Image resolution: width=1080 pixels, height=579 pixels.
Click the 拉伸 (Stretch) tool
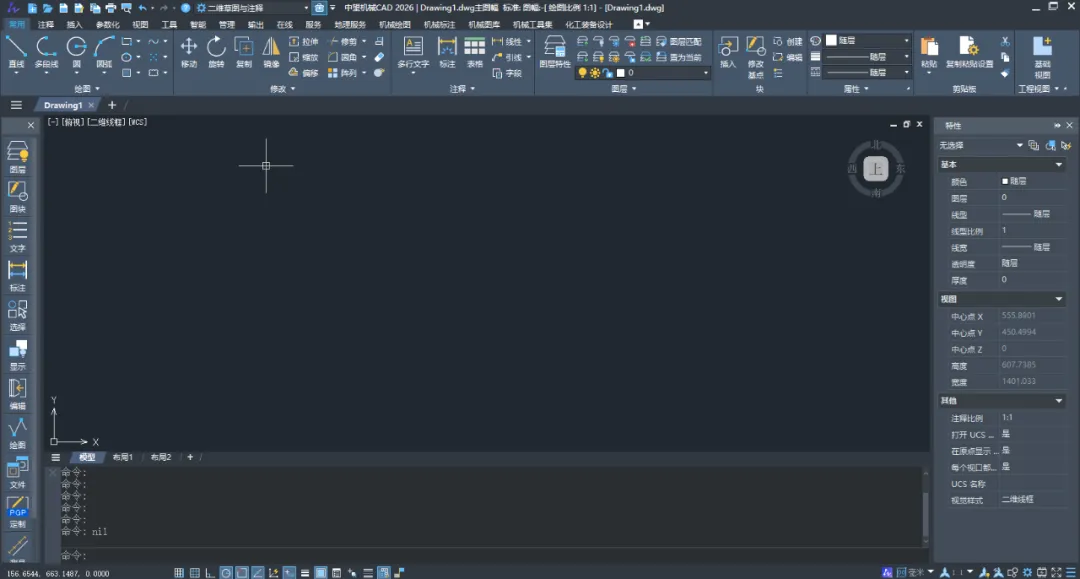(304, 41)
